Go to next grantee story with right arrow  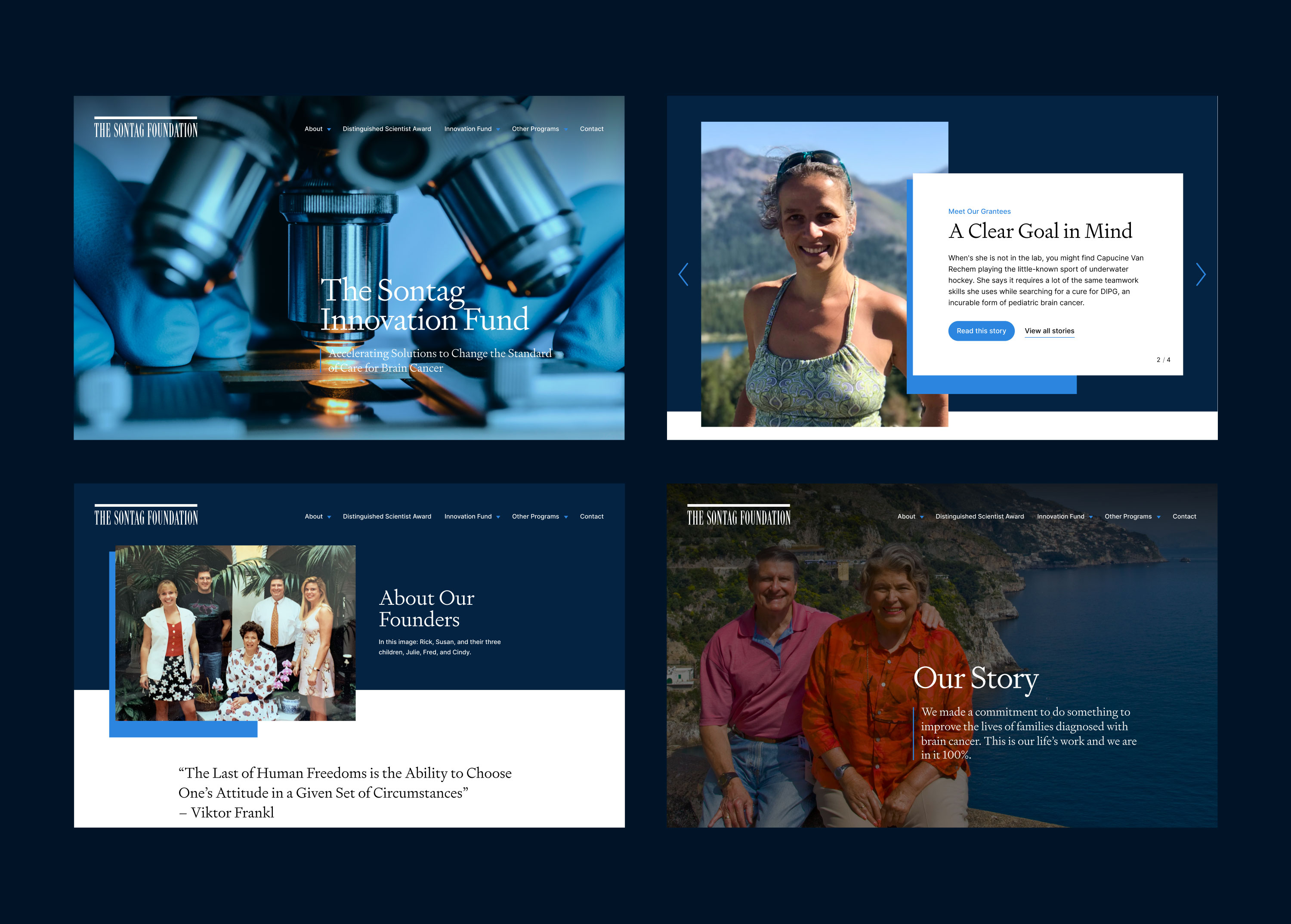tap(1201, 274)
